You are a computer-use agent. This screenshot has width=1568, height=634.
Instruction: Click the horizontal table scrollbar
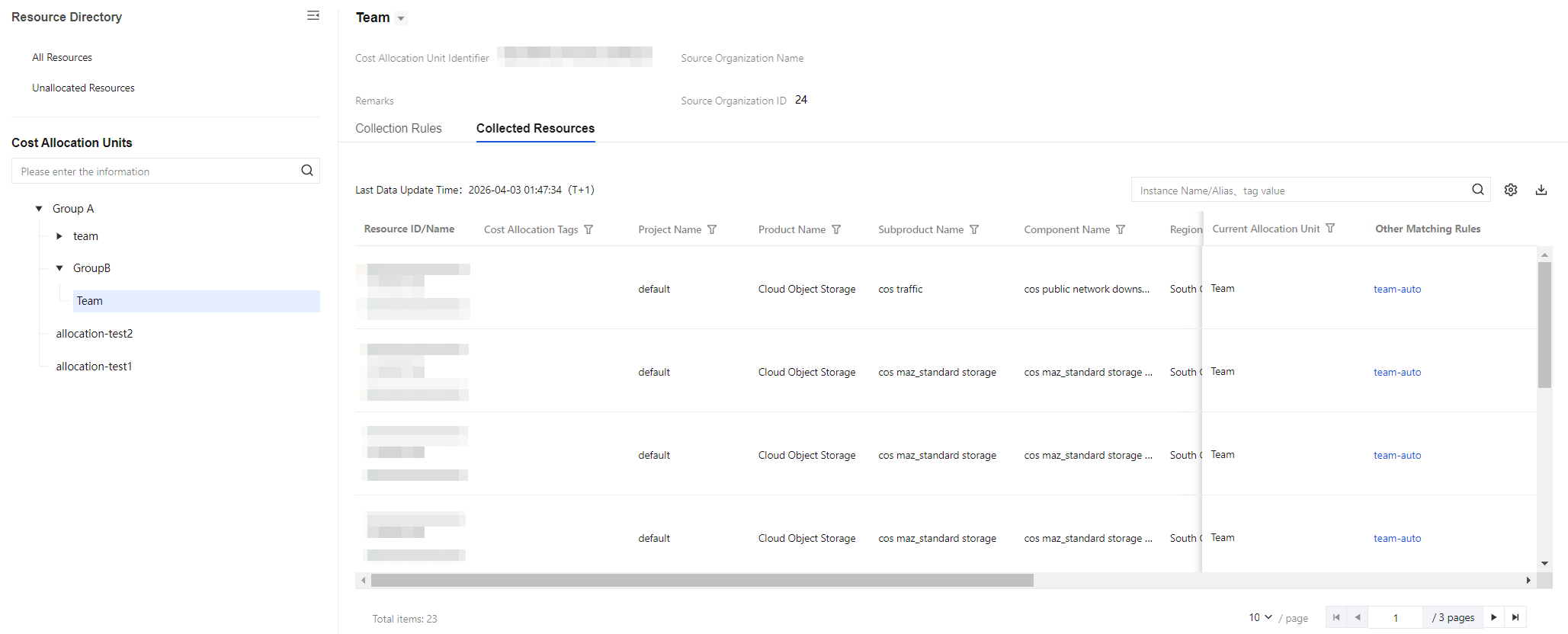pyautogui.click(x=701, y=581)
